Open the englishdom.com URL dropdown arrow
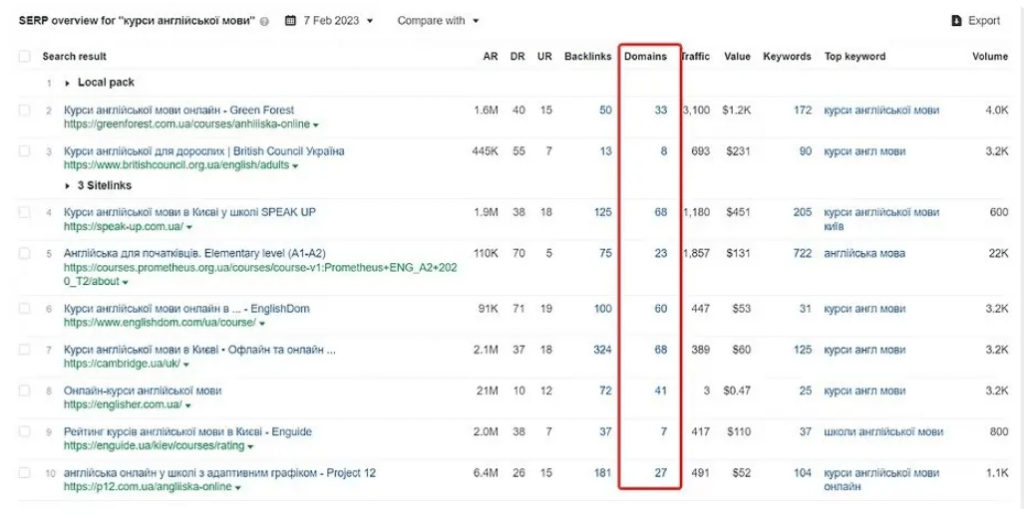 [262, 323]
